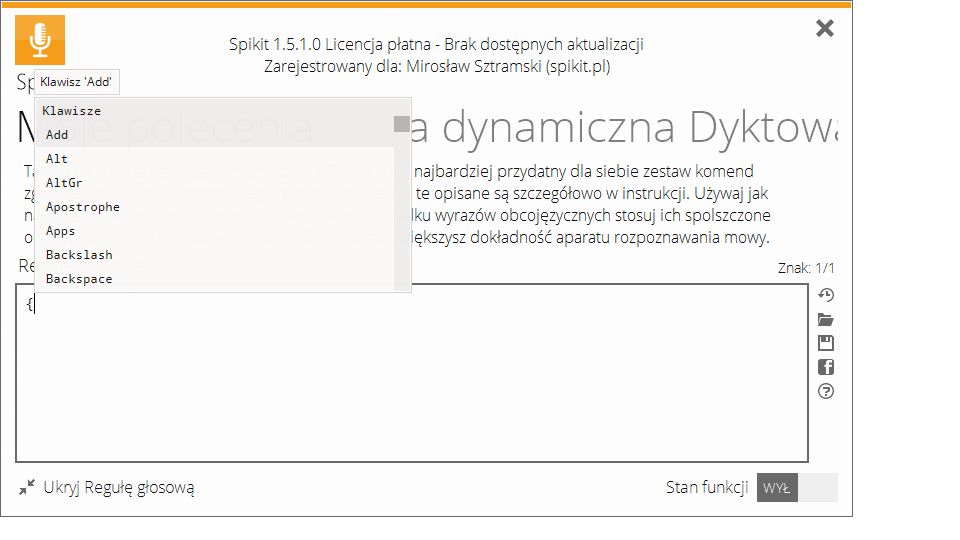The width and height of the screenshot is (960, 540).
Task: Click the Klawisze list scrollbar thumb
Action: [x=402, y=124]
